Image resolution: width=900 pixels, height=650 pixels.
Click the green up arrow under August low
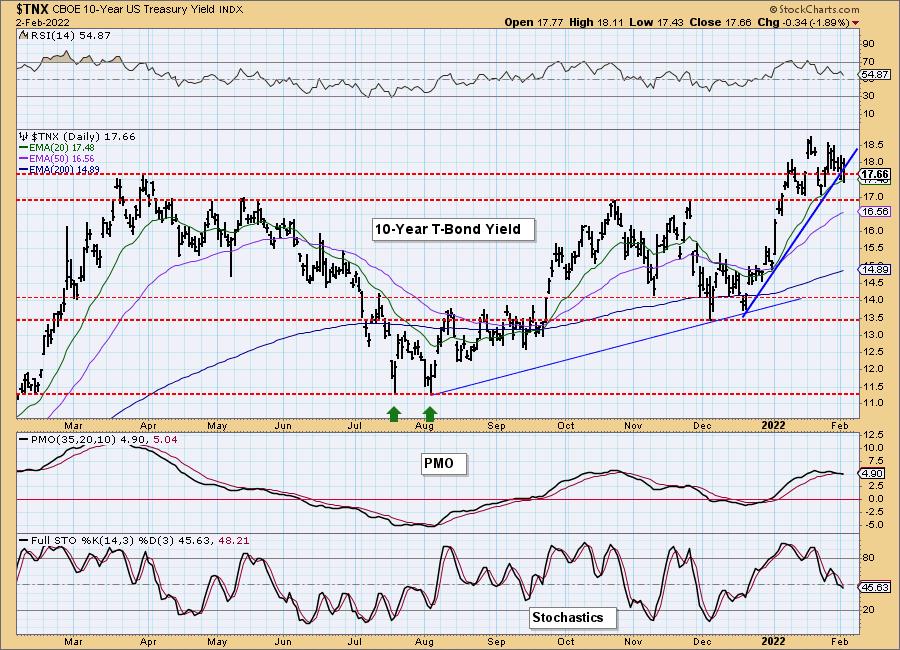tap(430, 414)
